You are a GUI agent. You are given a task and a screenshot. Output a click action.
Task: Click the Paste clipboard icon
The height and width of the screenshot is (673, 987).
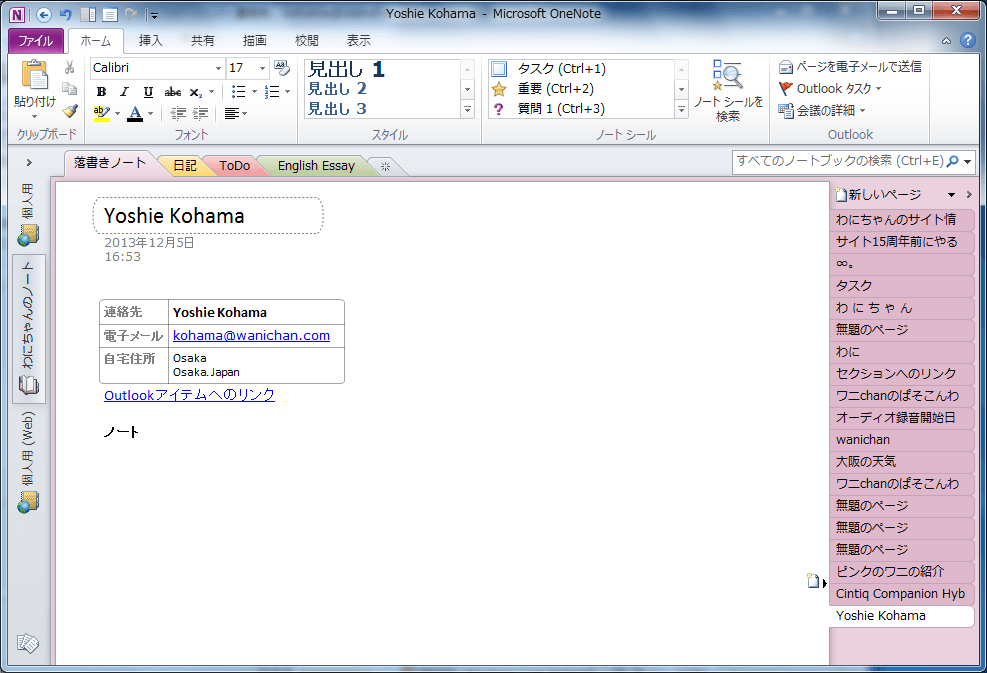pos(34,74)
